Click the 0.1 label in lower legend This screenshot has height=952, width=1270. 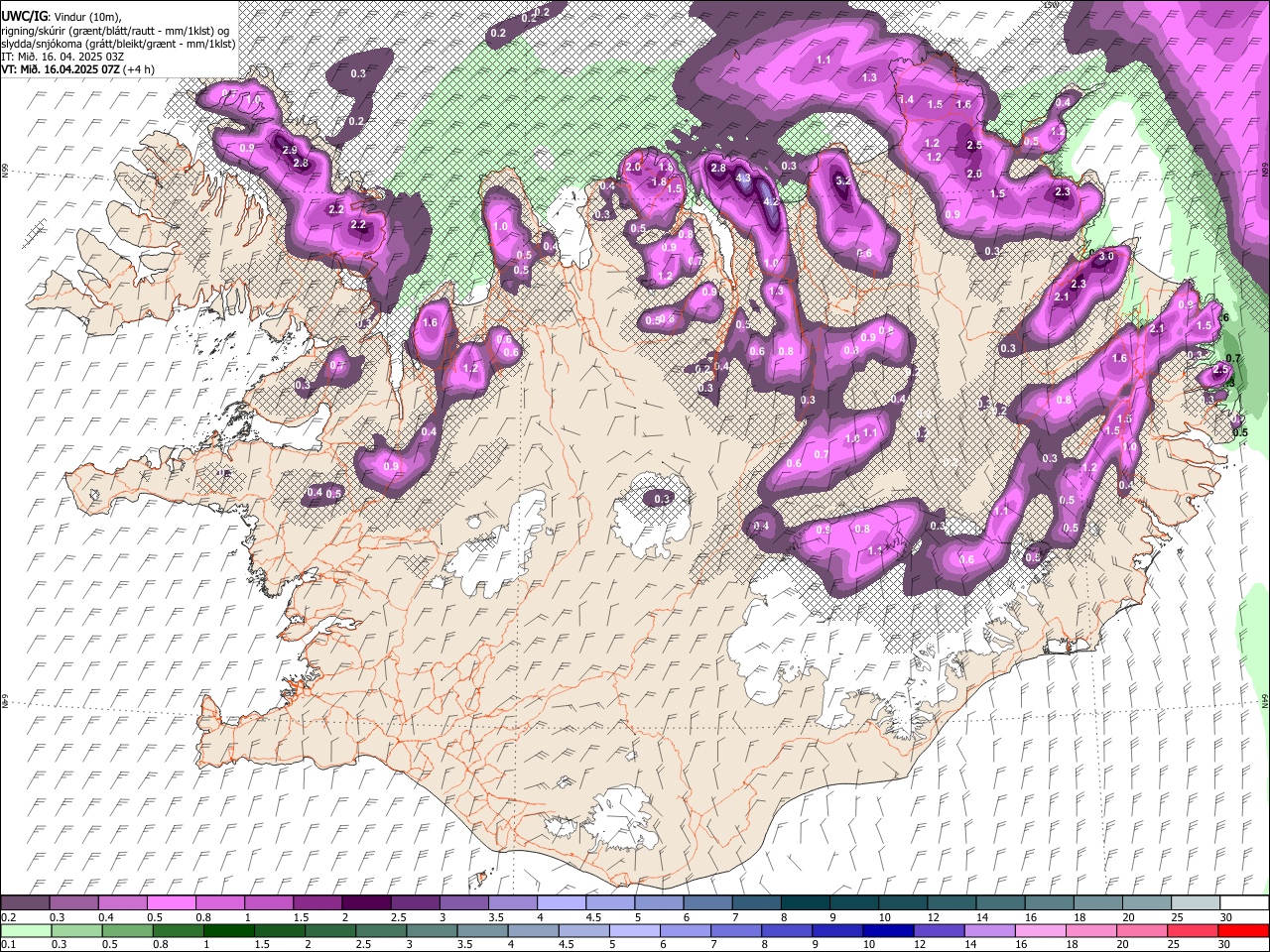pyautogui.click(x=8, y=945)
